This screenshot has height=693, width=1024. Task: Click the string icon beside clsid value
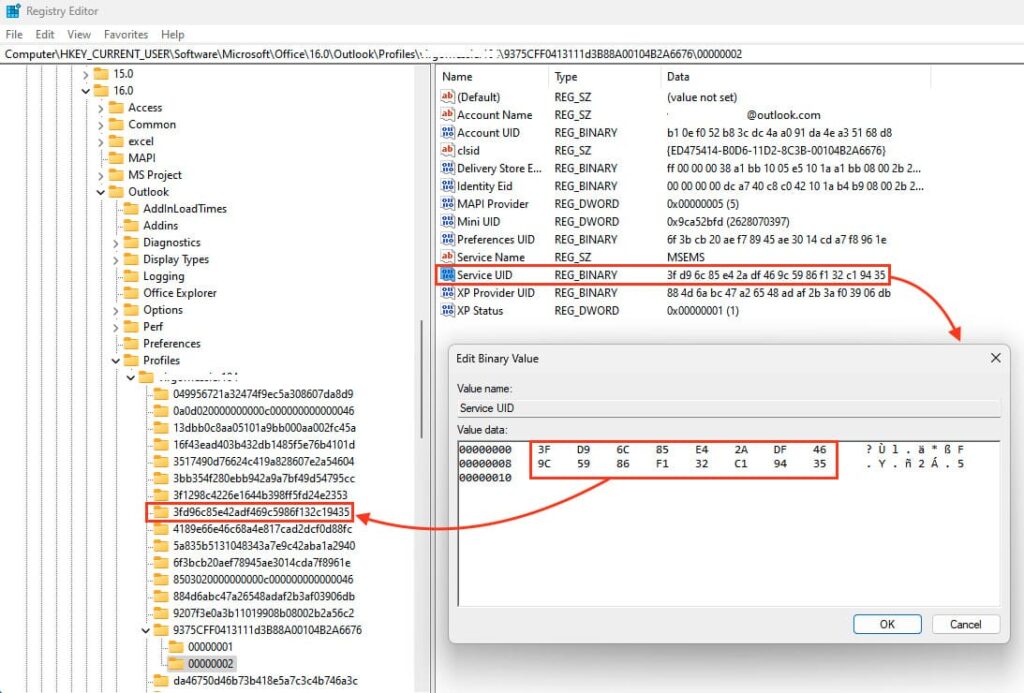[x=448, y=151]
